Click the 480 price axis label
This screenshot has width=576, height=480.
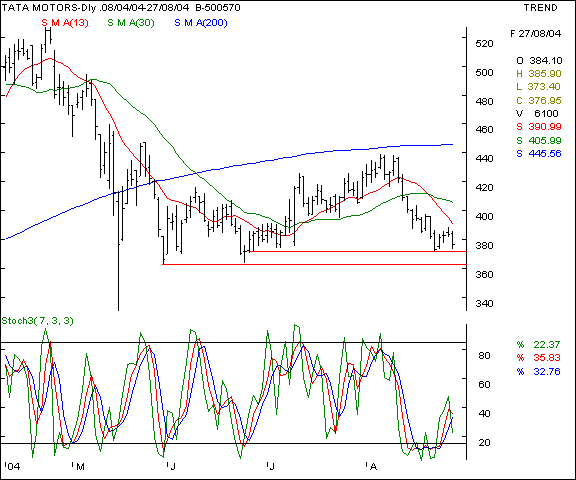click(484, 101)
